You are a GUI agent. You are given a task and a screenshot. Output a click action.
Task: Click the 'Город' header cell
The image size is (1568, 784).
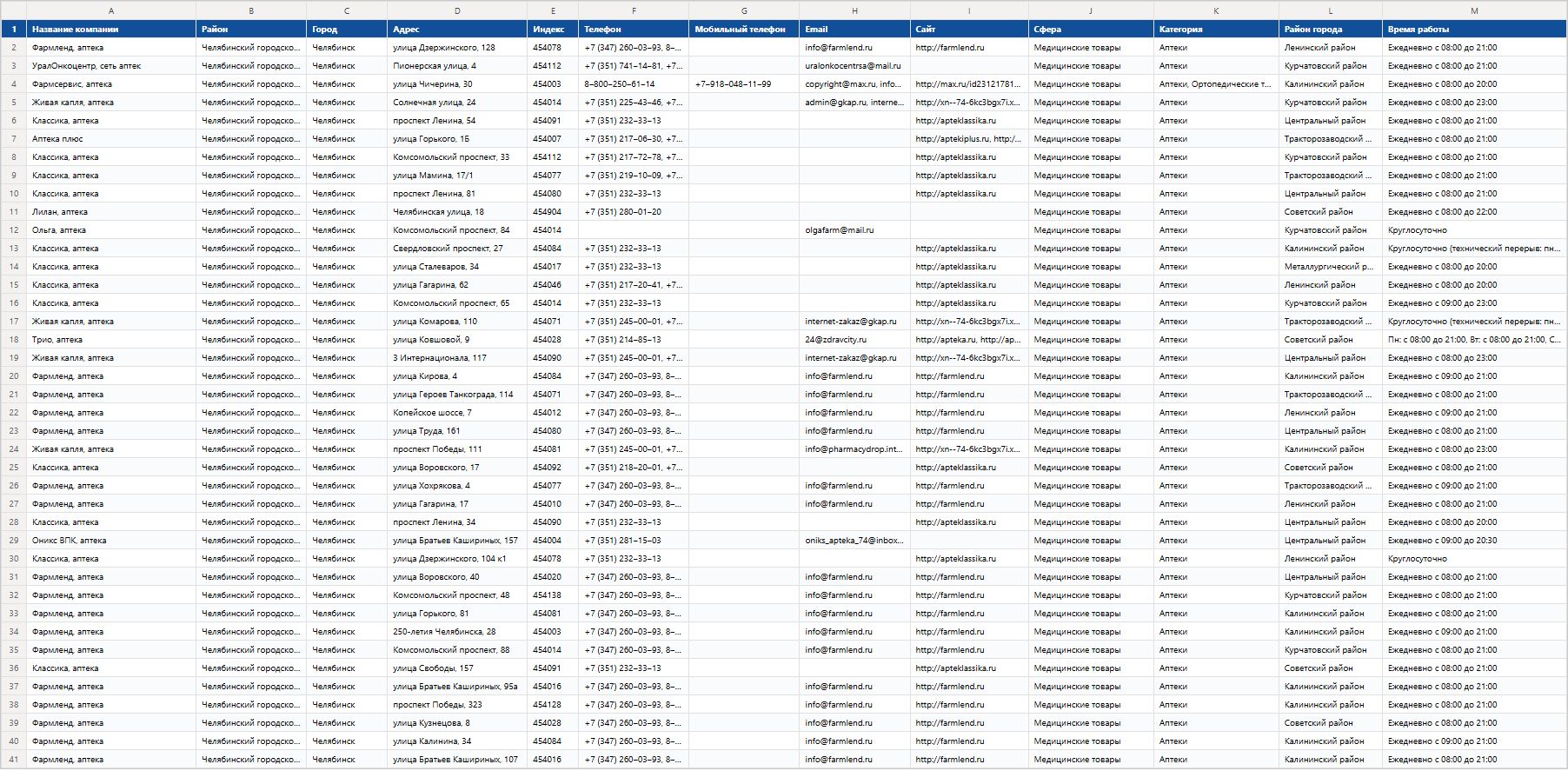(x=347, y=30)
